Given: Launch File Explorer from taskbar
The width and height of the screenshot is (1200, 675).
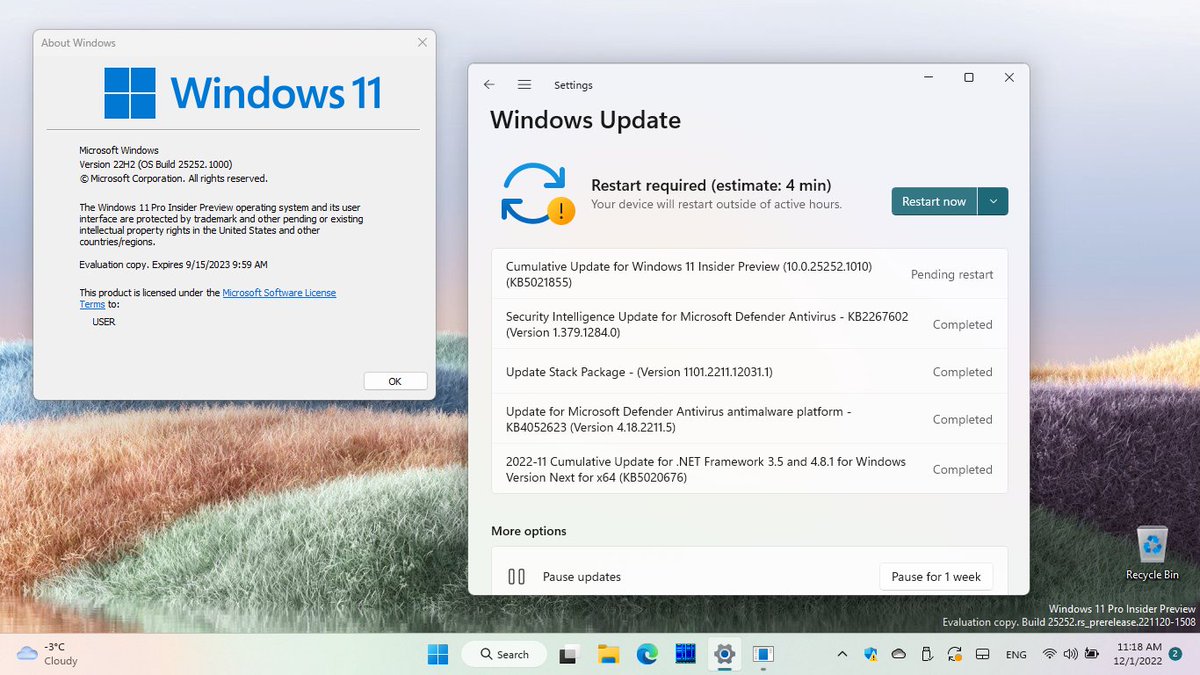Looking at the screenshot, I should click(608, 655).
